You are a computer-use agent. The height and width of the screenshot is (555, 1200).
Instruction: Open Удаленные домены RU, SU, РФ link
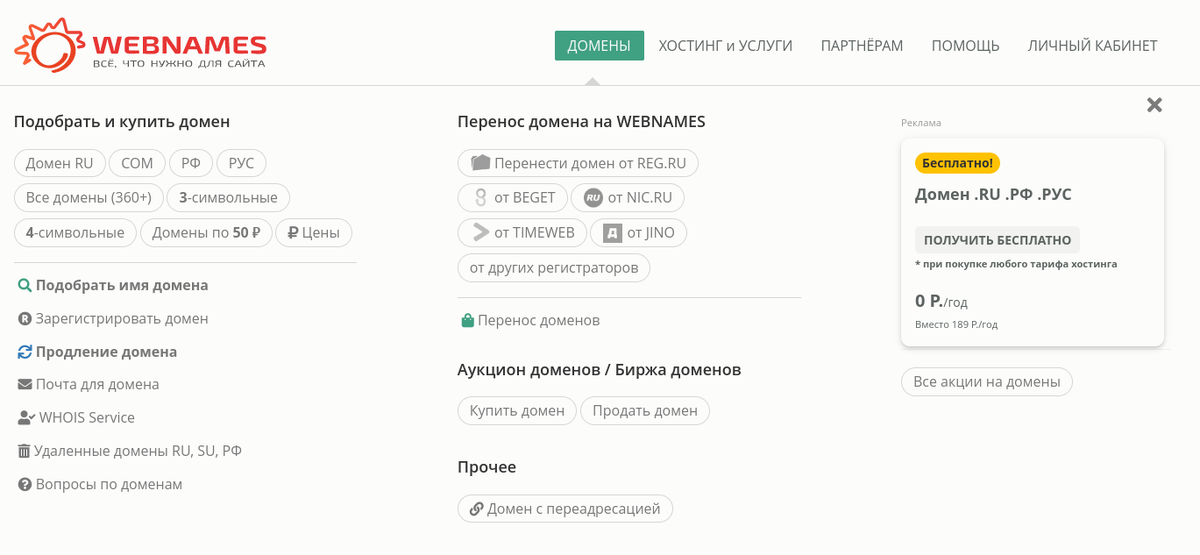[138, 451]
